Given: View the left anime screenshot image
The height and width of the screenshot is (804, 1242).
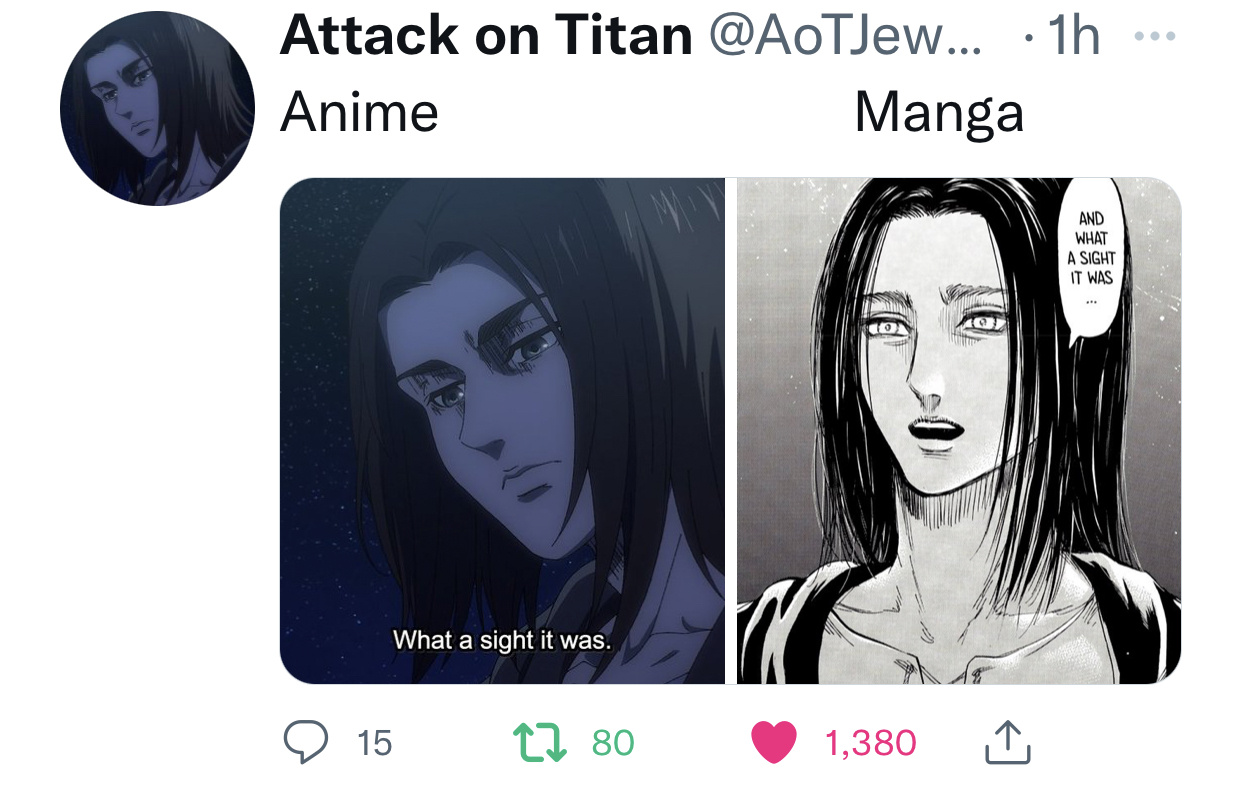Looking at the screenshot, I should (502, 431).
